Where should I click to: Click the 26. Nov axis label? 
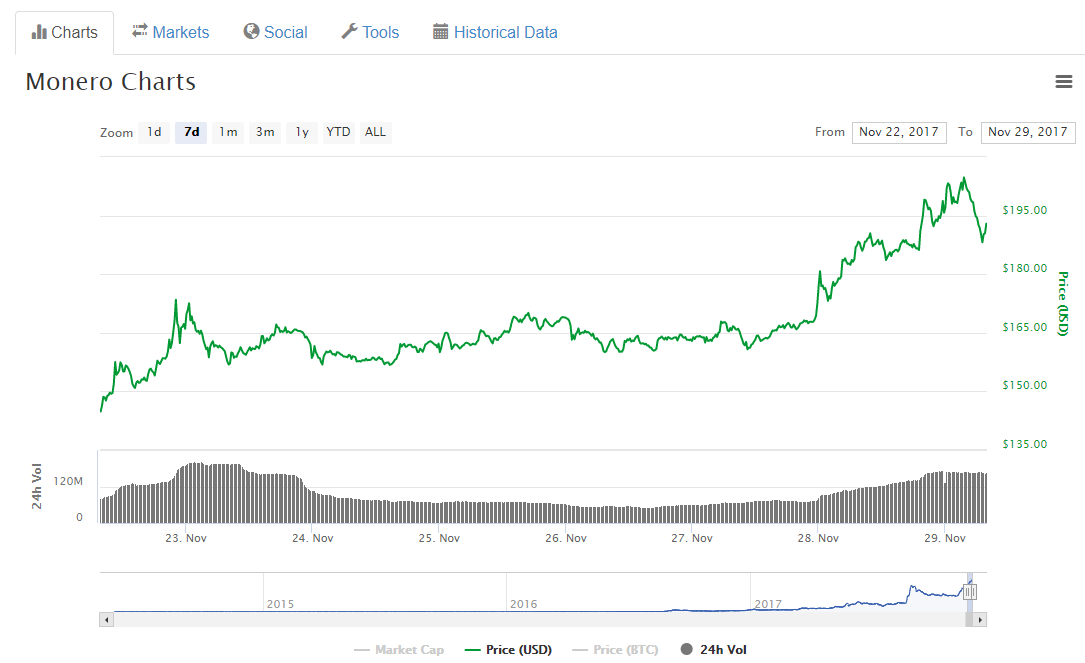[x=565, y=538]
